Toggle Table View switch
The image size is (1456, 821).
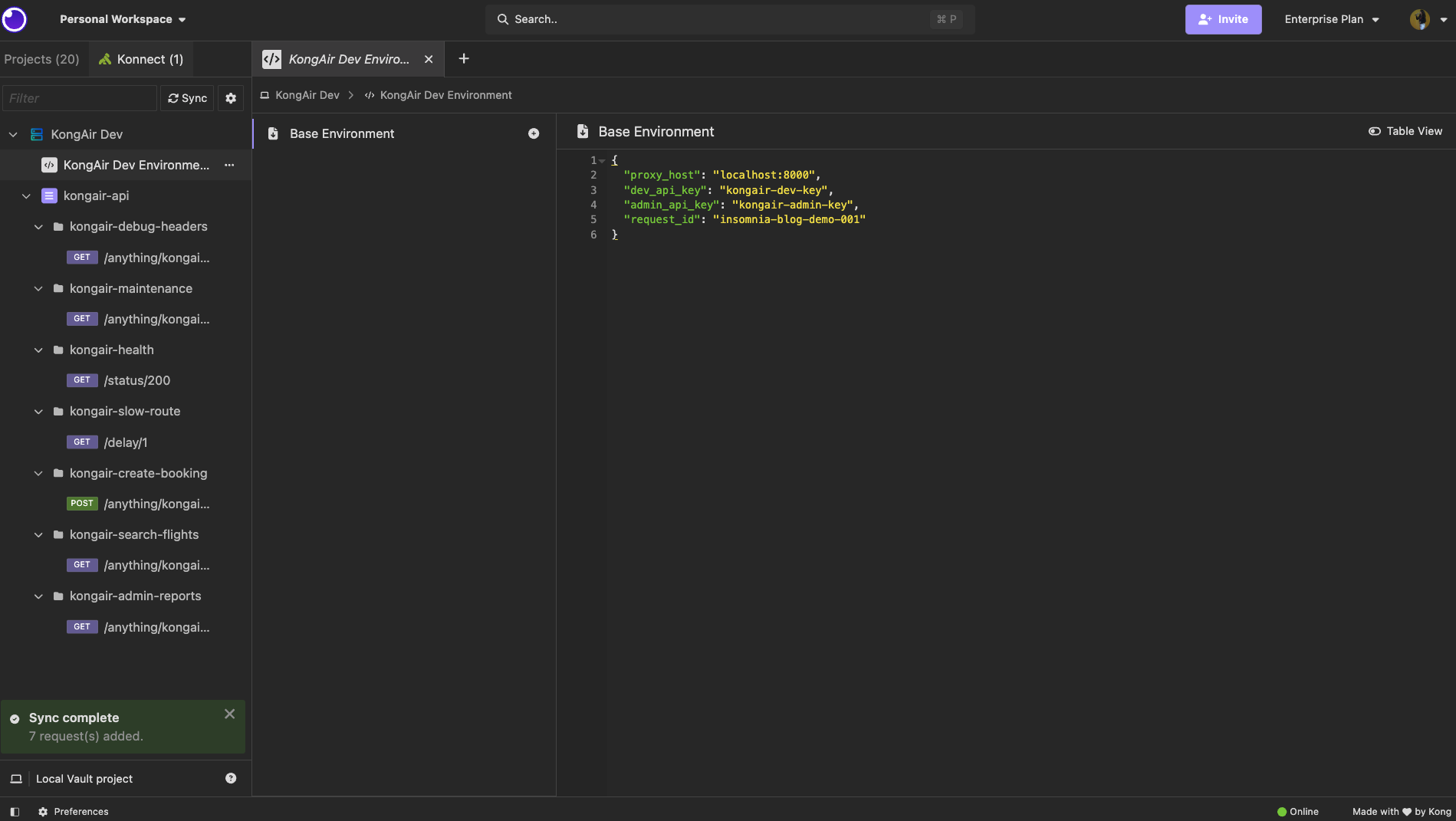coord(1405,131)
